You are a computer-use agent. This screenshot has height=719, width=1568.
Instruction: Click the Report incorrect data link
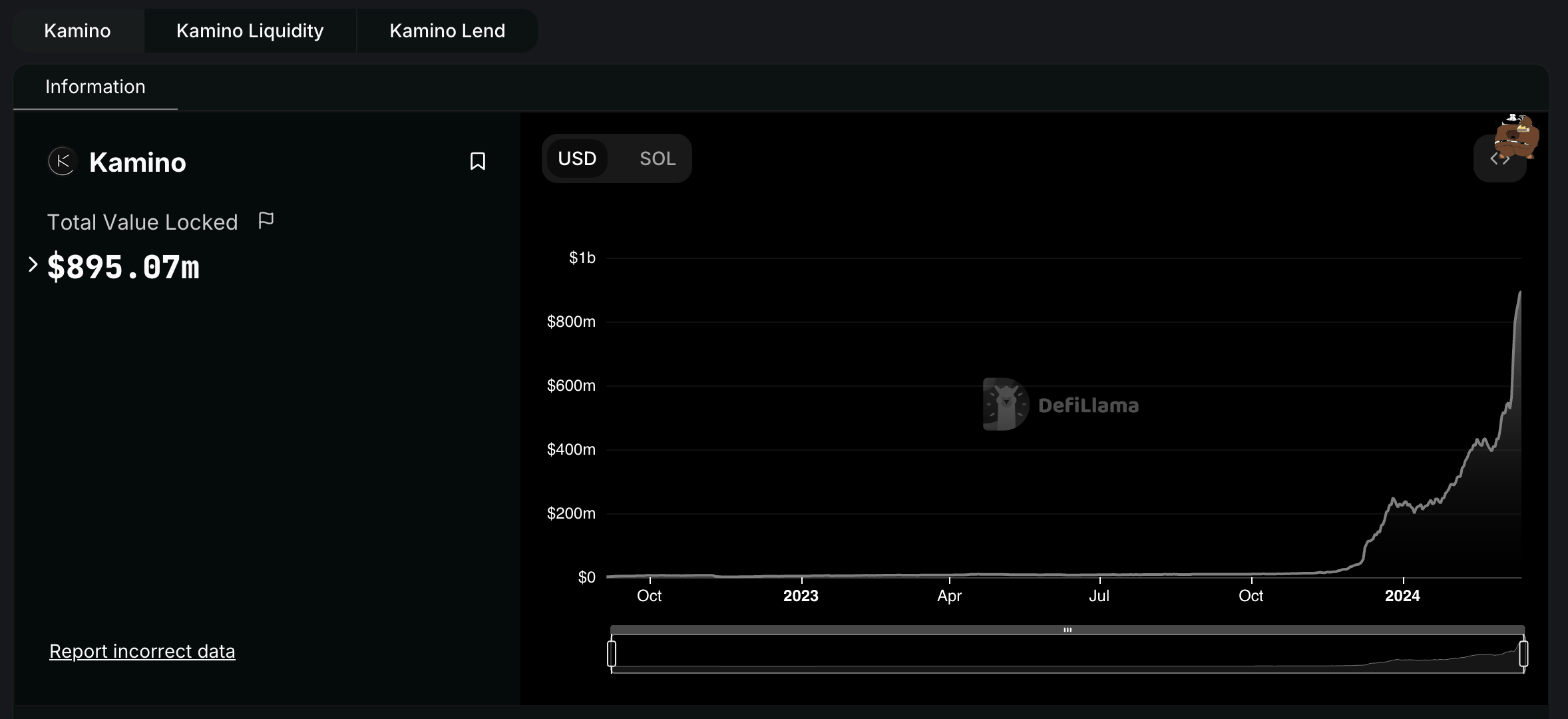coord(142,651)
